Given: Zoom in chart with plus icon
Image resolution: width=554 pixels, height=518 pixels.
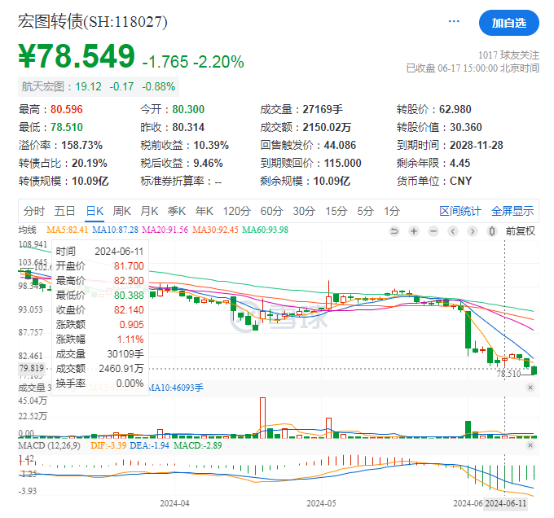Looking at the screenshot, I should tap(414, 231).
